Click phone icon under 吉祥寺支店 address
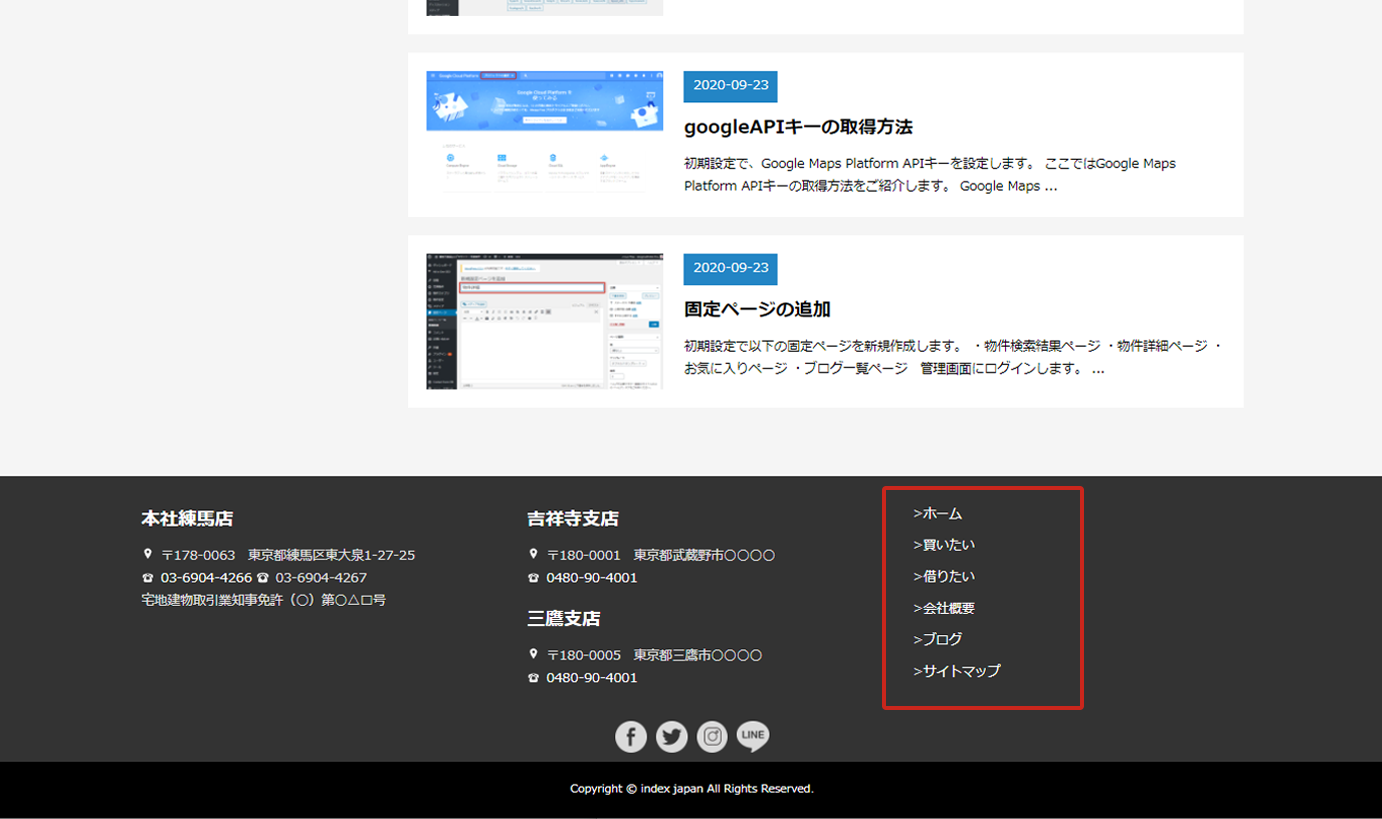 click(x=533, y=578)
